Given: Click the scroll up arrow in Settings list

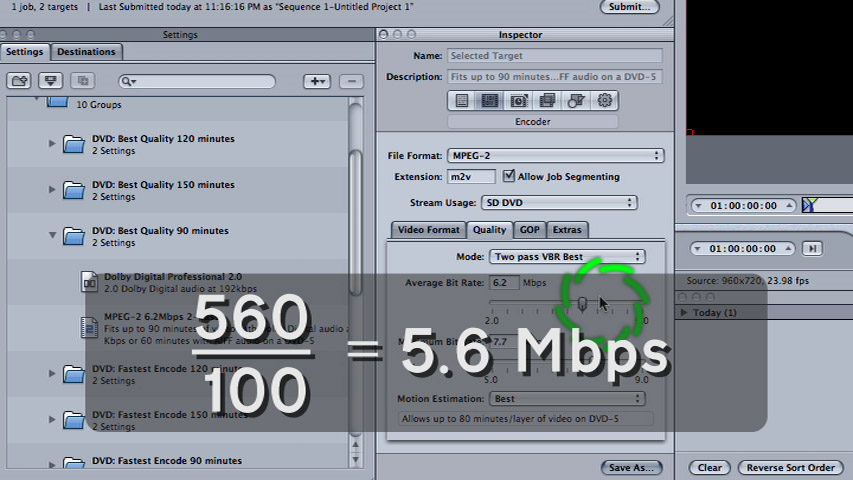Looking at the screenshot, I should coord(355,445).
